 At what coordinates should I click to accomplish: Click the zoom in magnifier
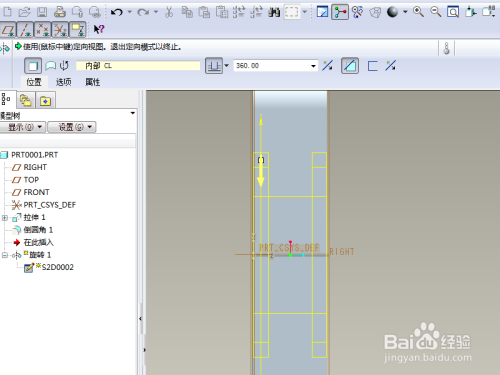click(418, 12)
